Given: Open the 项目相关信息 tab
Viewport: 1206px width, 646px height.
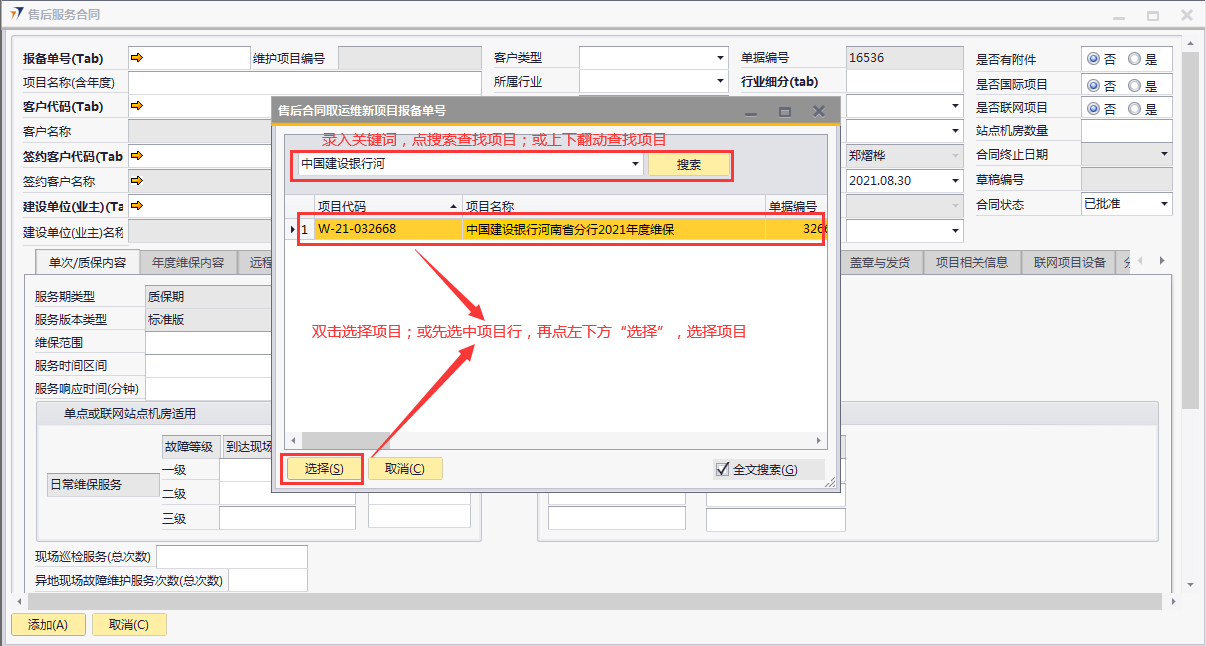Looking at the screenshot, I should click(x=971, y=263).
